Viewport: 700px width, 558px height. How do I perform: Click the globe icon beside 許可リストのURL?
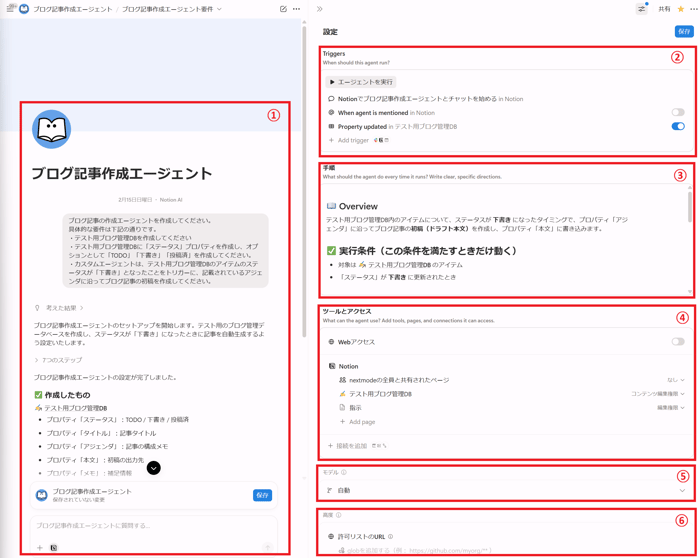[x=331, y=537]
